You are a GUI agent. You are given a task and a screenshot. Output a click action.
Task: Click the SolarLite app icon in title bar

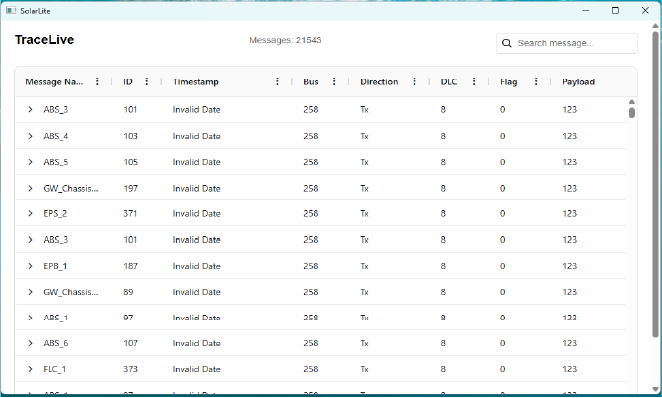point(11,11)
